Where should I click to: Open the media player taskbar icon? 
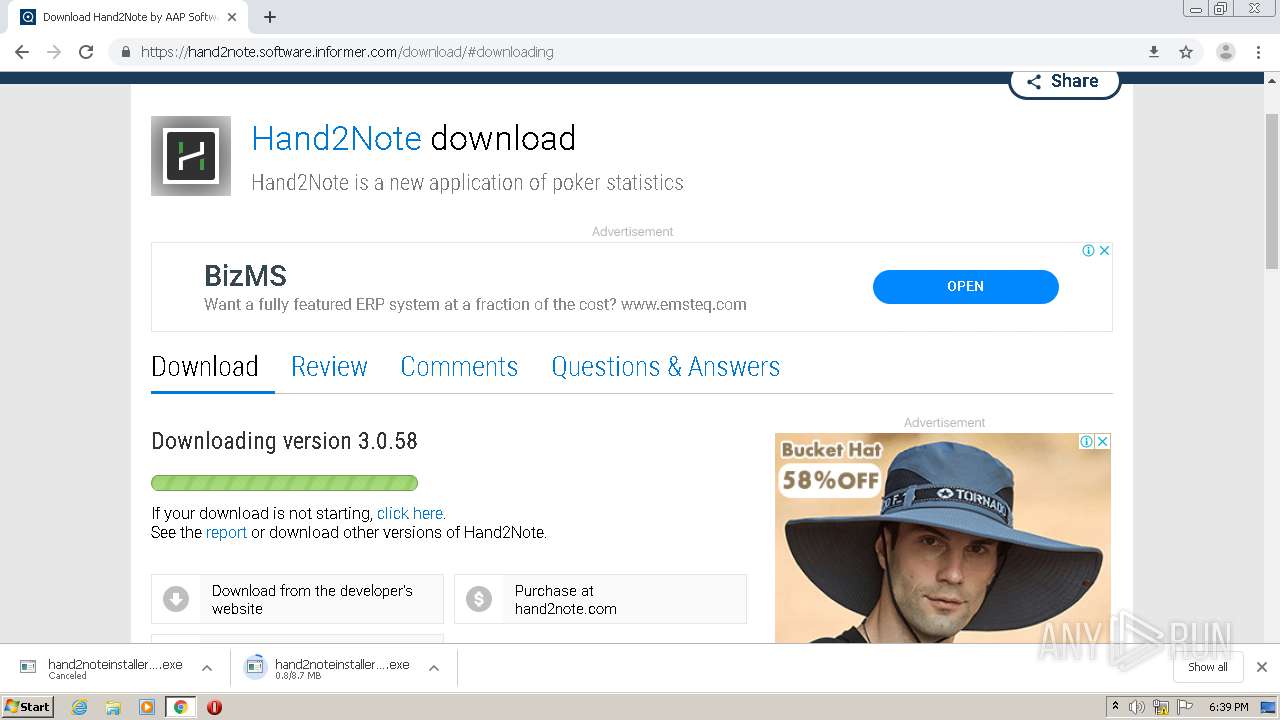pyautogui.click(x=147, y=707)
